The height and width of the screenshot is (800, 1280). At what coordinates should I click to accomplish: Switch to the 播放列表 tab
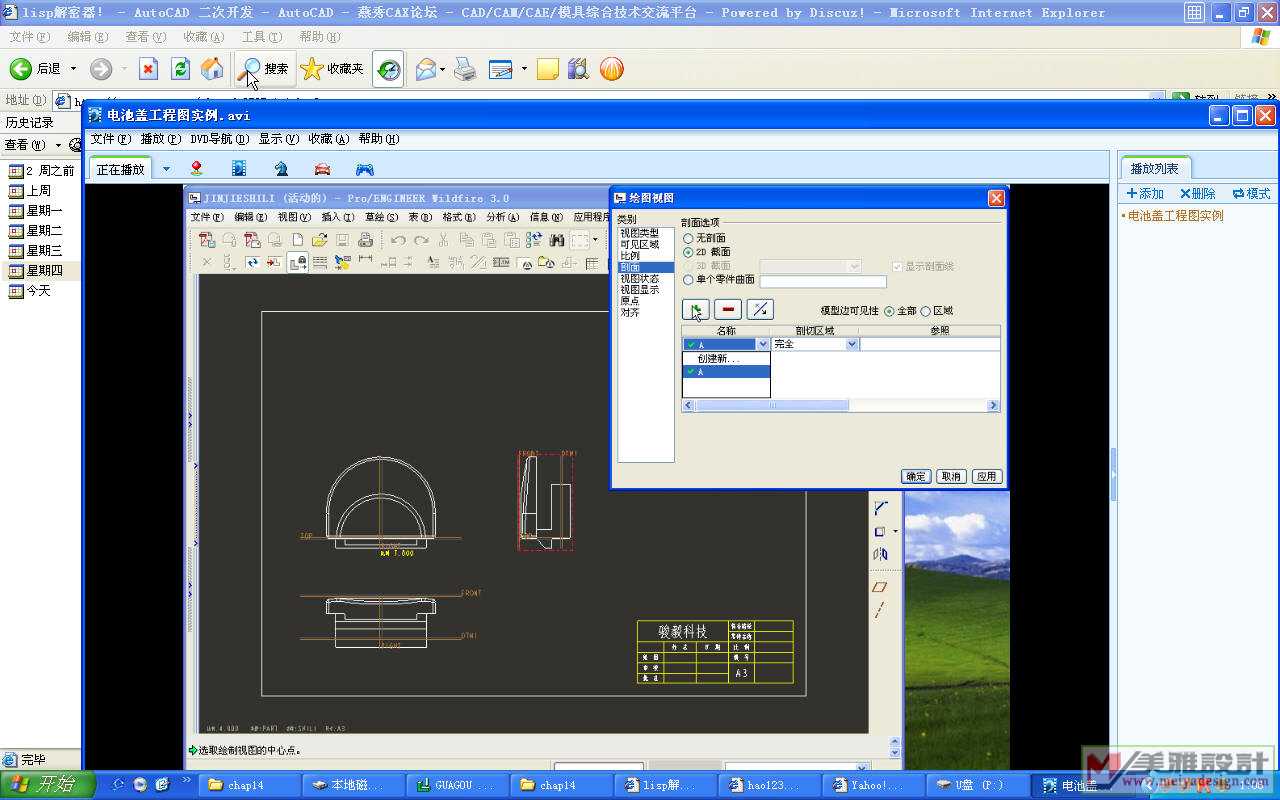[1155, 168]
